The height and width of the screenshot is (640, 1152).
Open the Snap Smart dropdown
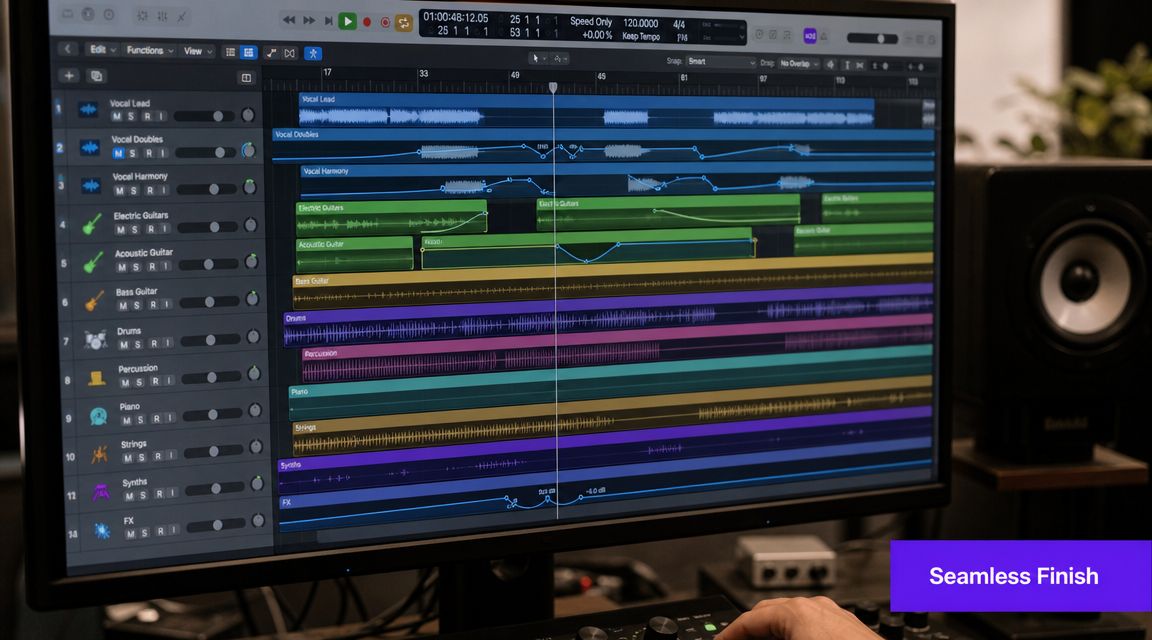click(721, 62)
